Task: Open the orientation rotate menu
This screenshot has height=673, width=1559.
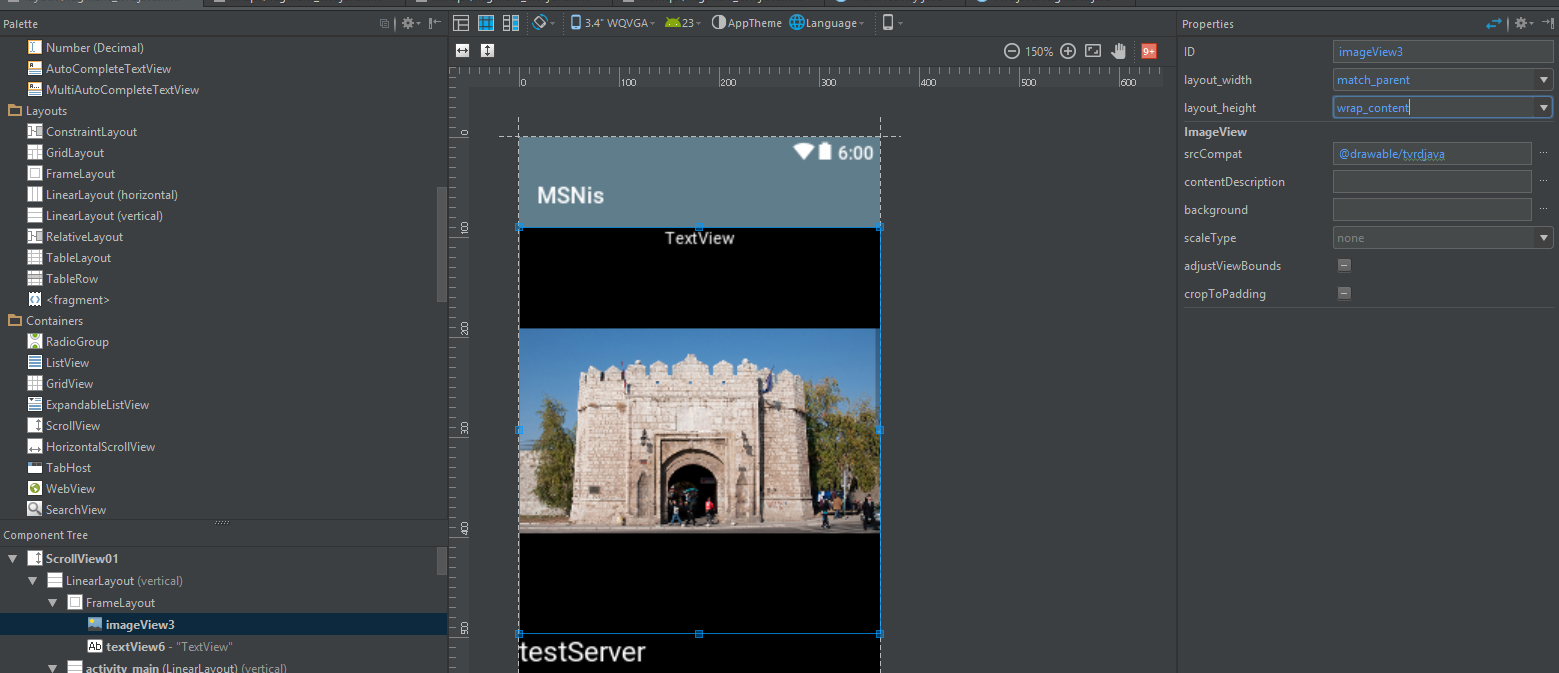Action: [x=543, y=23]
